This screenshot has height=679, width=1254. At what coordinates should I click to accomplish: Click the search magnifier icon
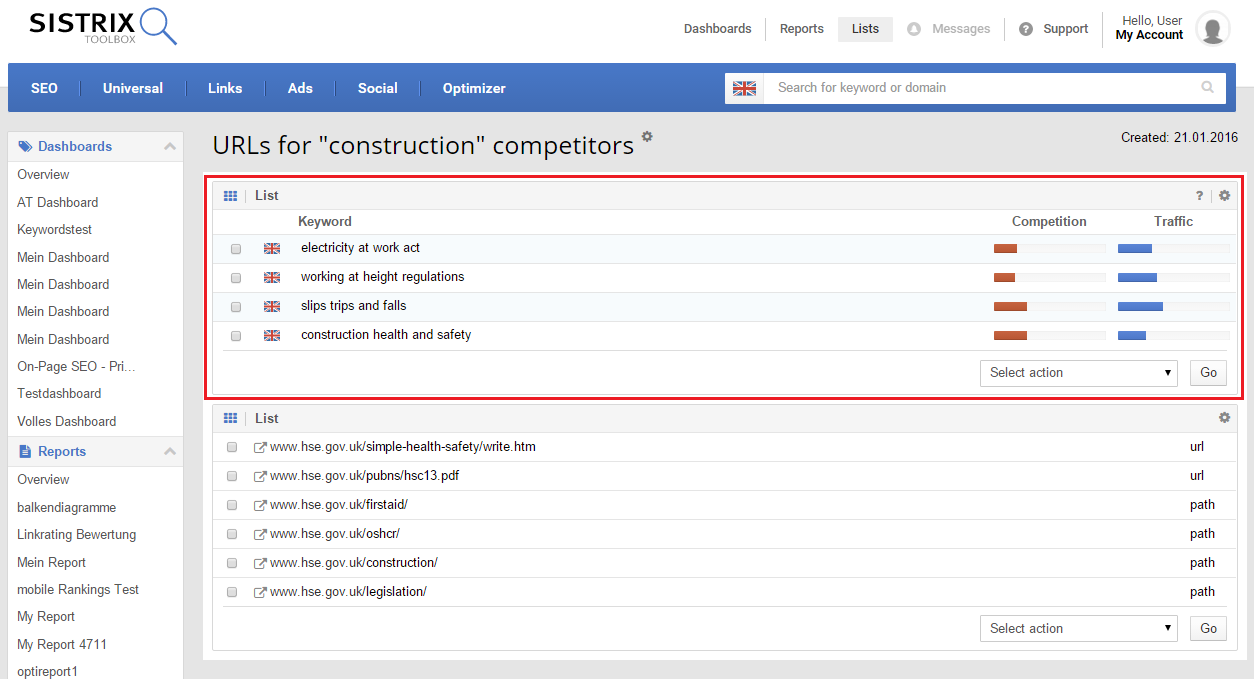[1208, 87]
